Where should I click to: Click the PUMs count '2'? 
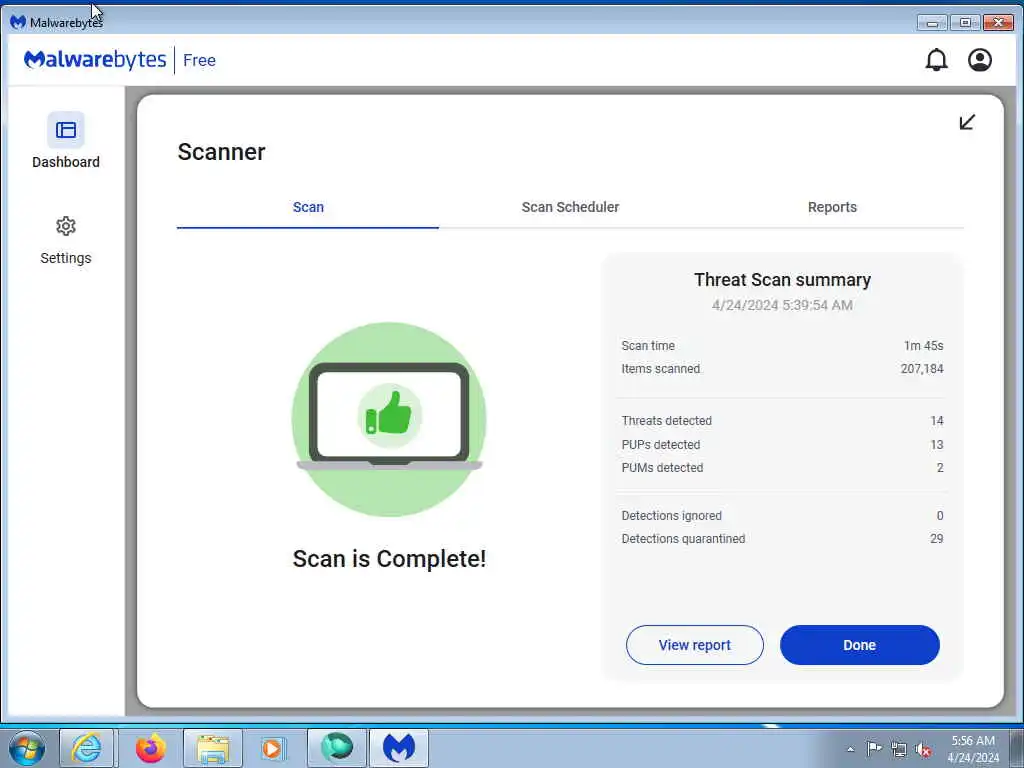point(940,468)
